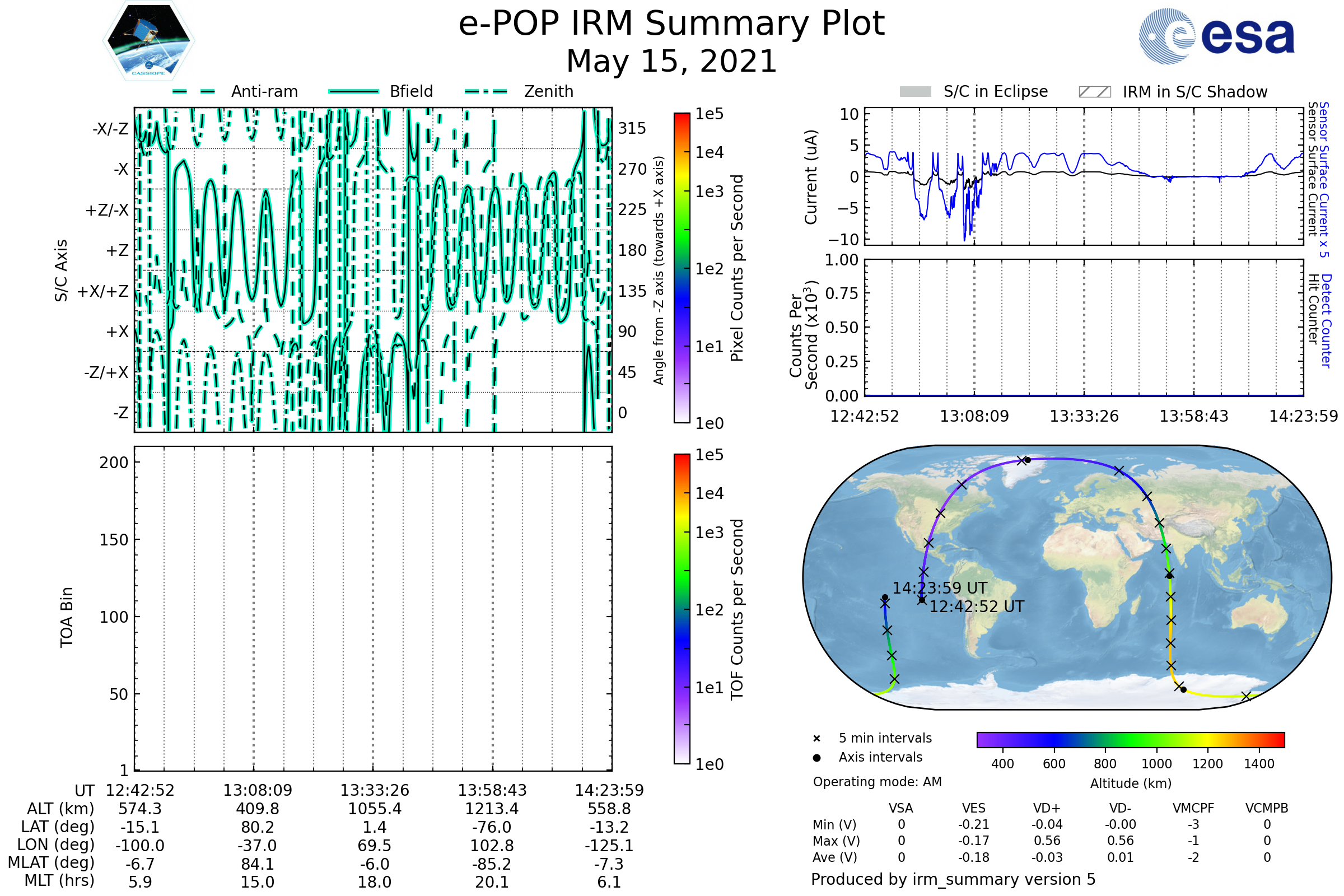This screenshot has height=896, width=1344.
Task: Click the 12:42:52 UT label on map
Action: tap(976, 607)
